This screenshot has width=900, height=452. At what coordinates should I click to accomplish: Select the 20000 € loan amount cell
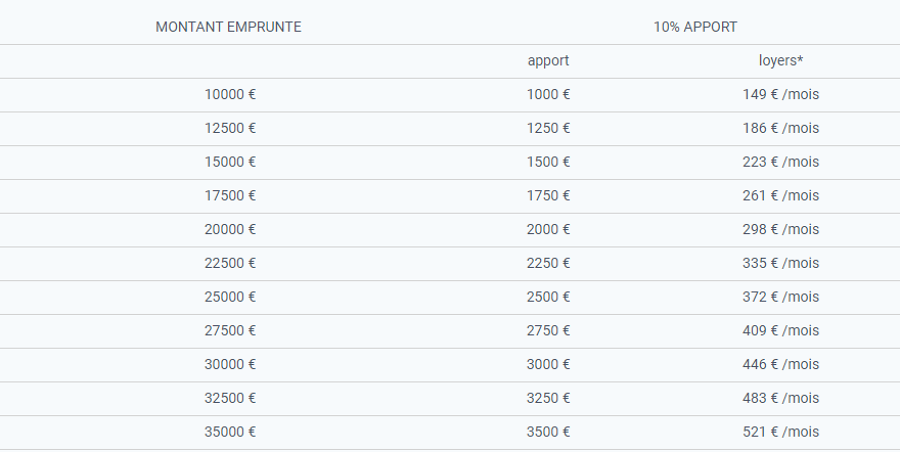click(230, 230)
